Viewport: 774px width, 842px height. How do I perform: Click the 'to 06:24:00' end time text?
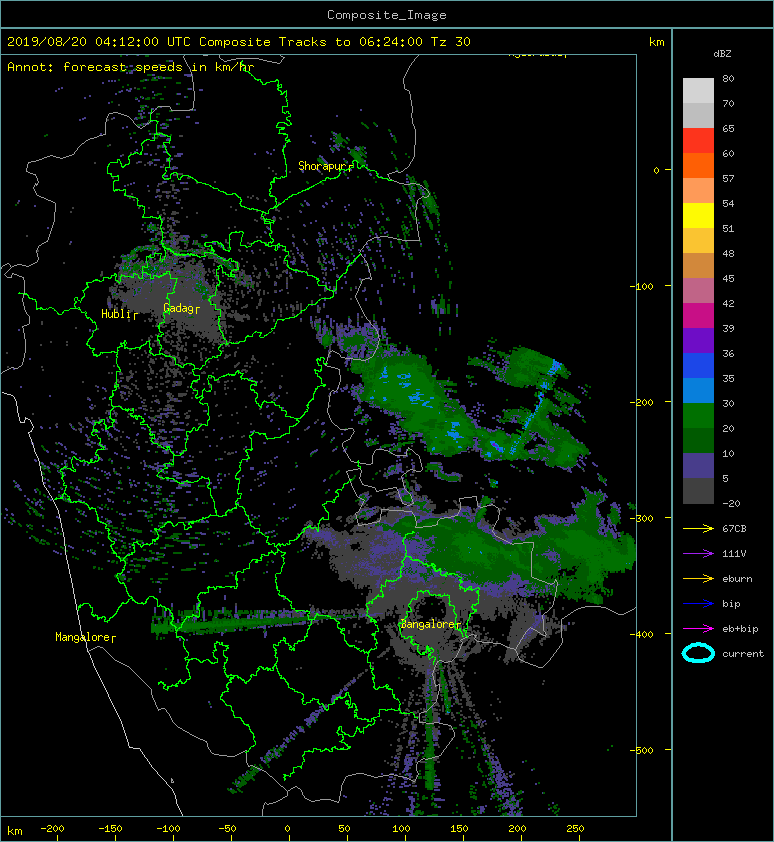click(x=379, y=42)
